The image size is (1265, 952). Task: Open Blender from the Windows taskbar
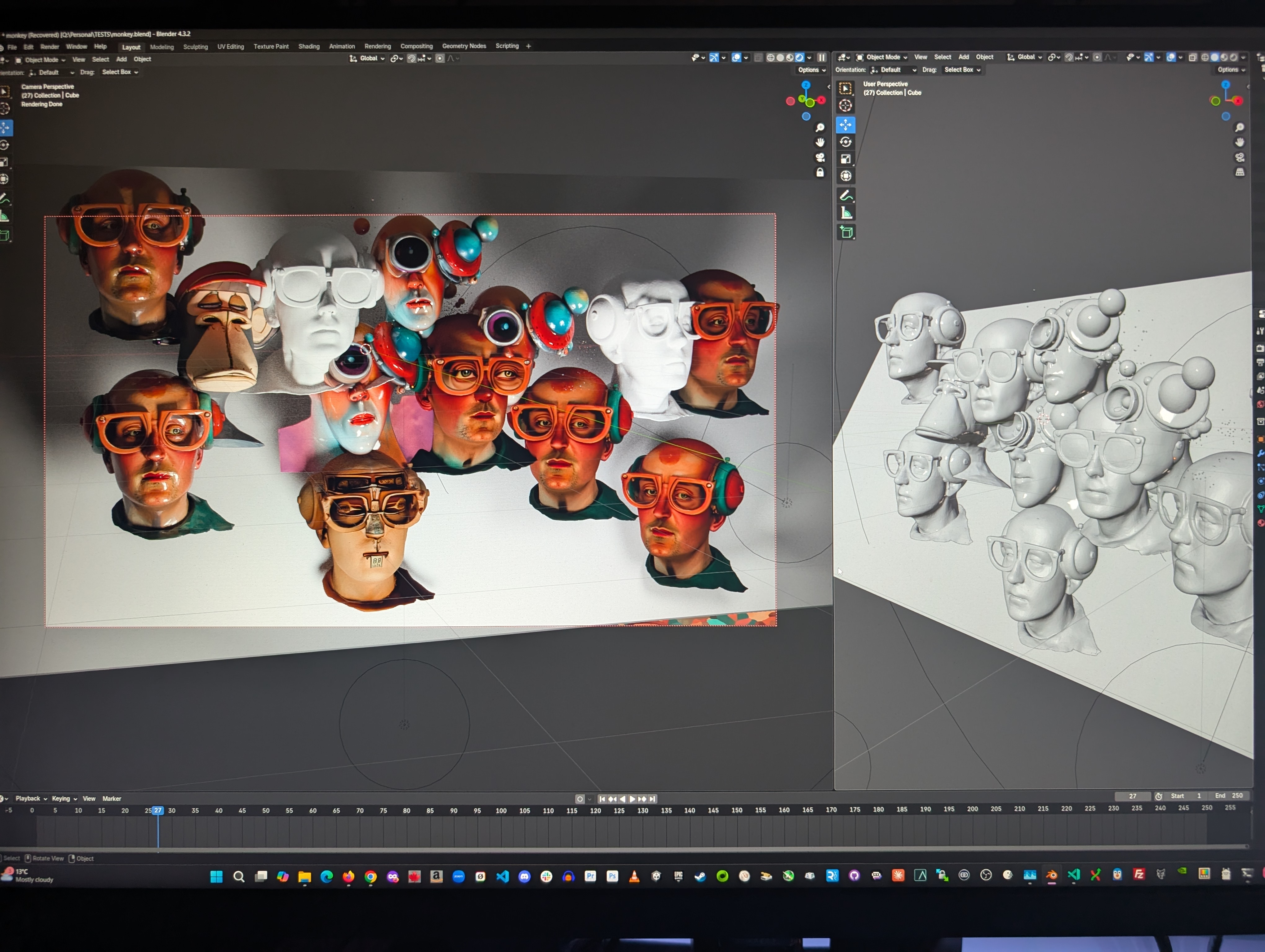[1051, 875]
